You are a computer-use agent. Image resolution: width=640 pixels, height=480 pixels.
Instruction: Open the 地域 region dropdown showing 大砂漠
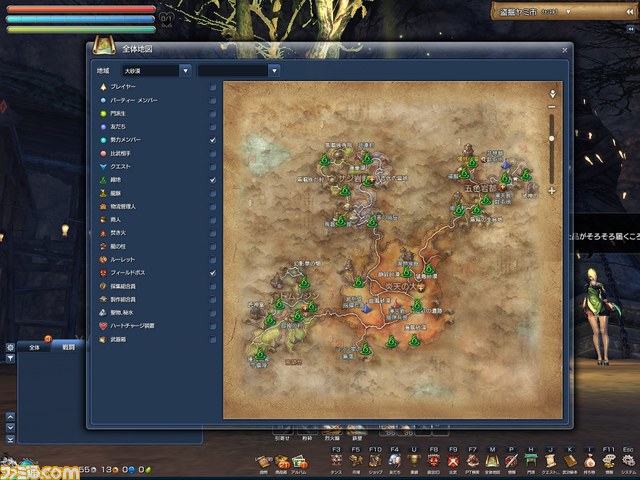[156, 71]
